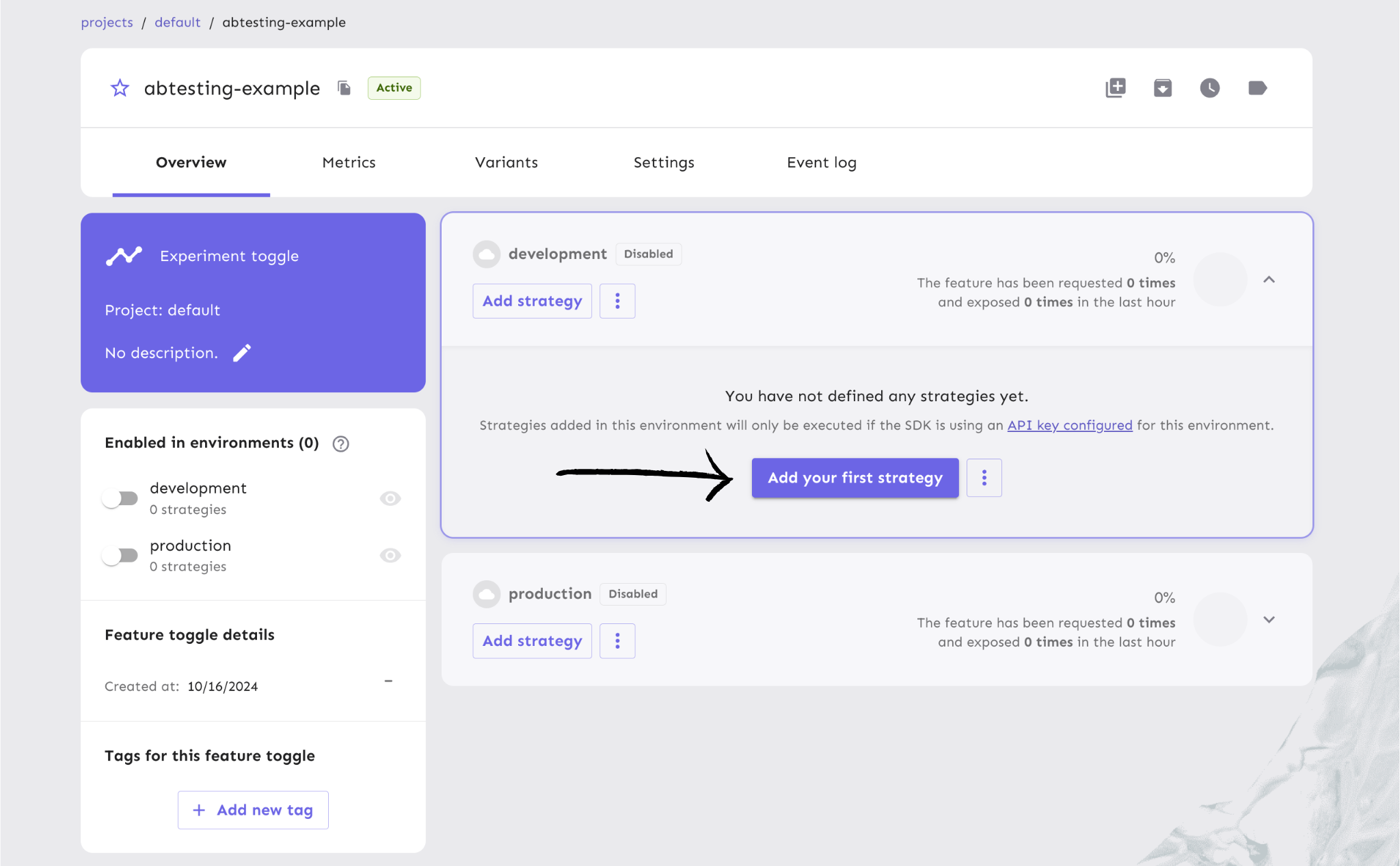1400x866 pixels.
Task: Click the tag/label icon top right
Action: (x=1258, y=88)
